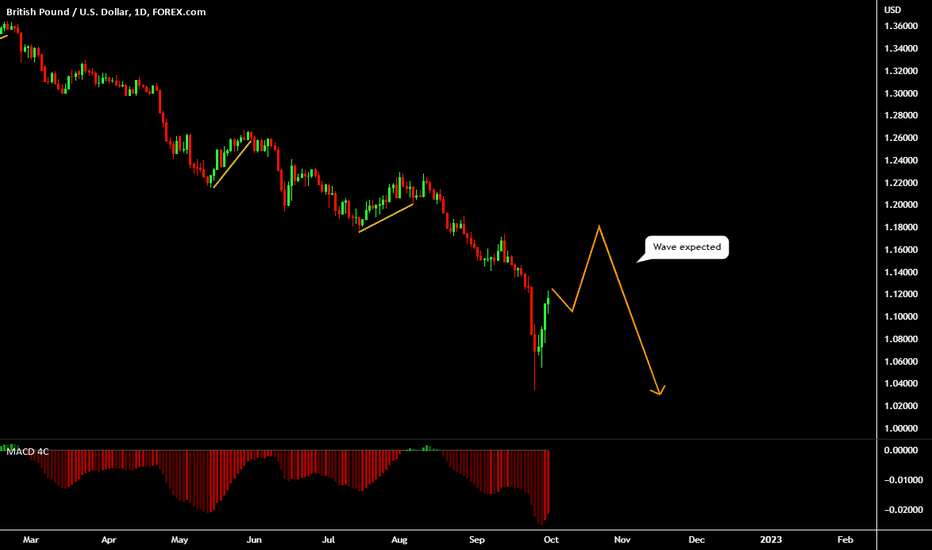Click the MACD 4C indicator label
This screenshot has height=550, width=932.
[27, 452]
